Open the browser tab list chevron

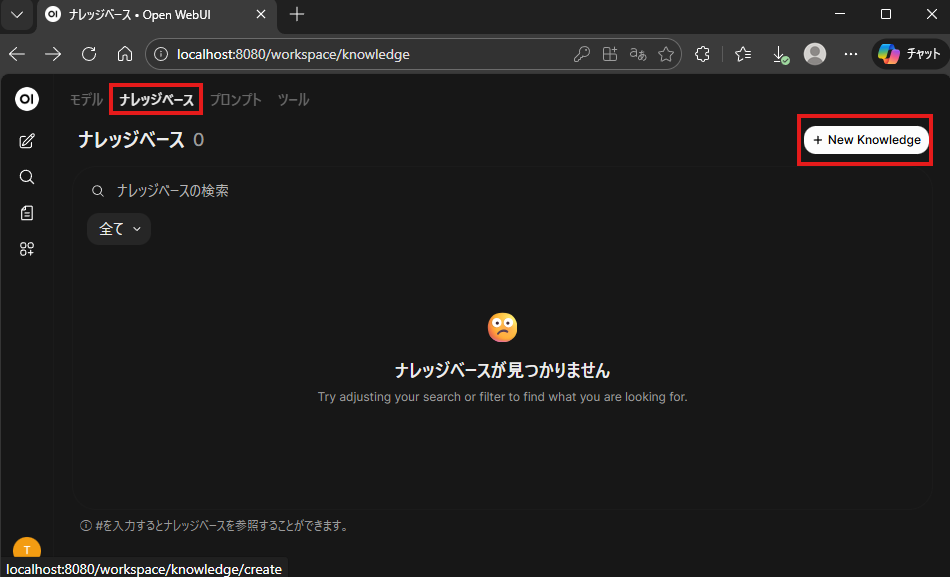coord(17,15)
